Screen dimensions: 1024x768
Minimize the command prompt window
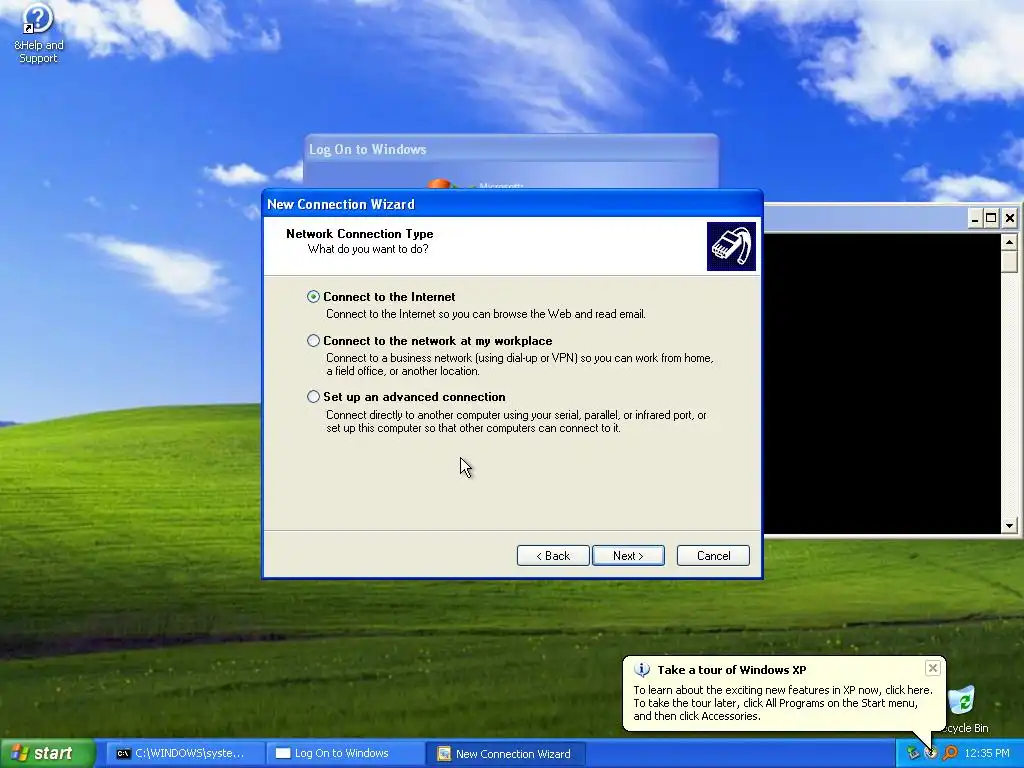[974, 218]
